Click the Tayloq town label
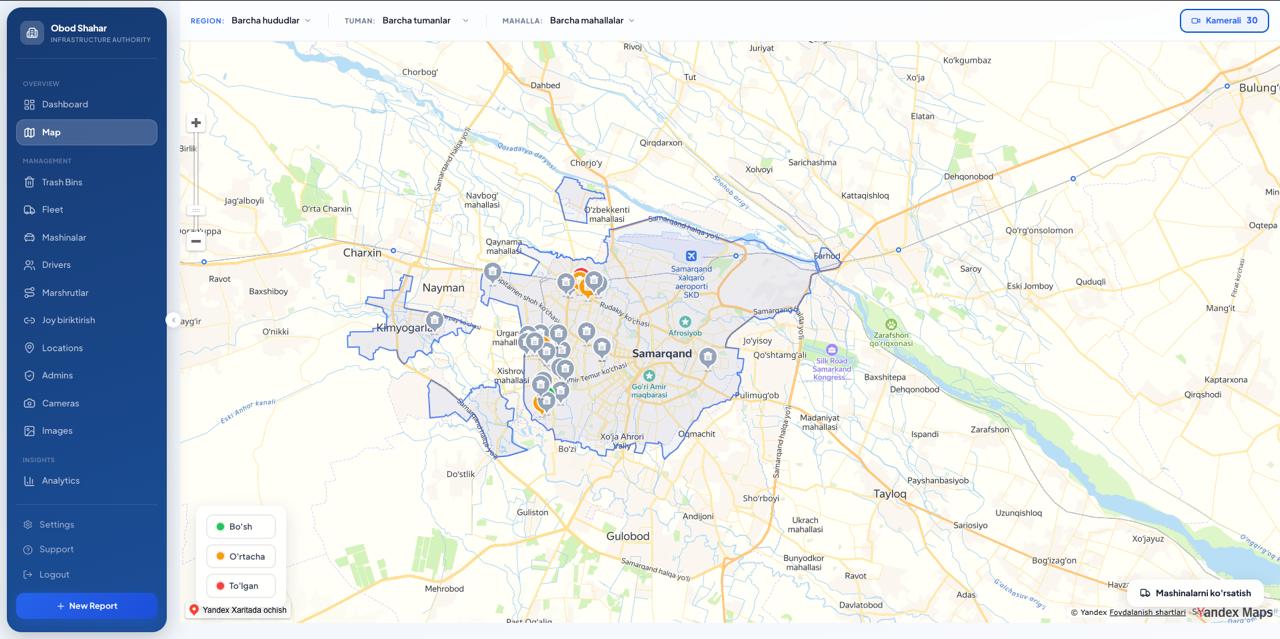 pyautogui.click(x=890, y=494)
